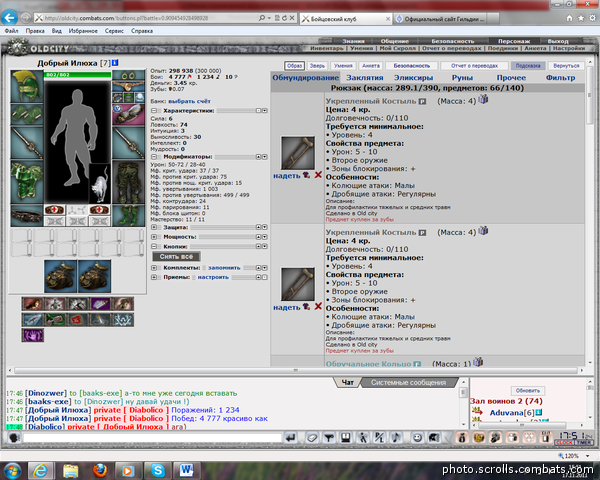
Task: Click the Обновить button in user list
Action: coord(528,390)
